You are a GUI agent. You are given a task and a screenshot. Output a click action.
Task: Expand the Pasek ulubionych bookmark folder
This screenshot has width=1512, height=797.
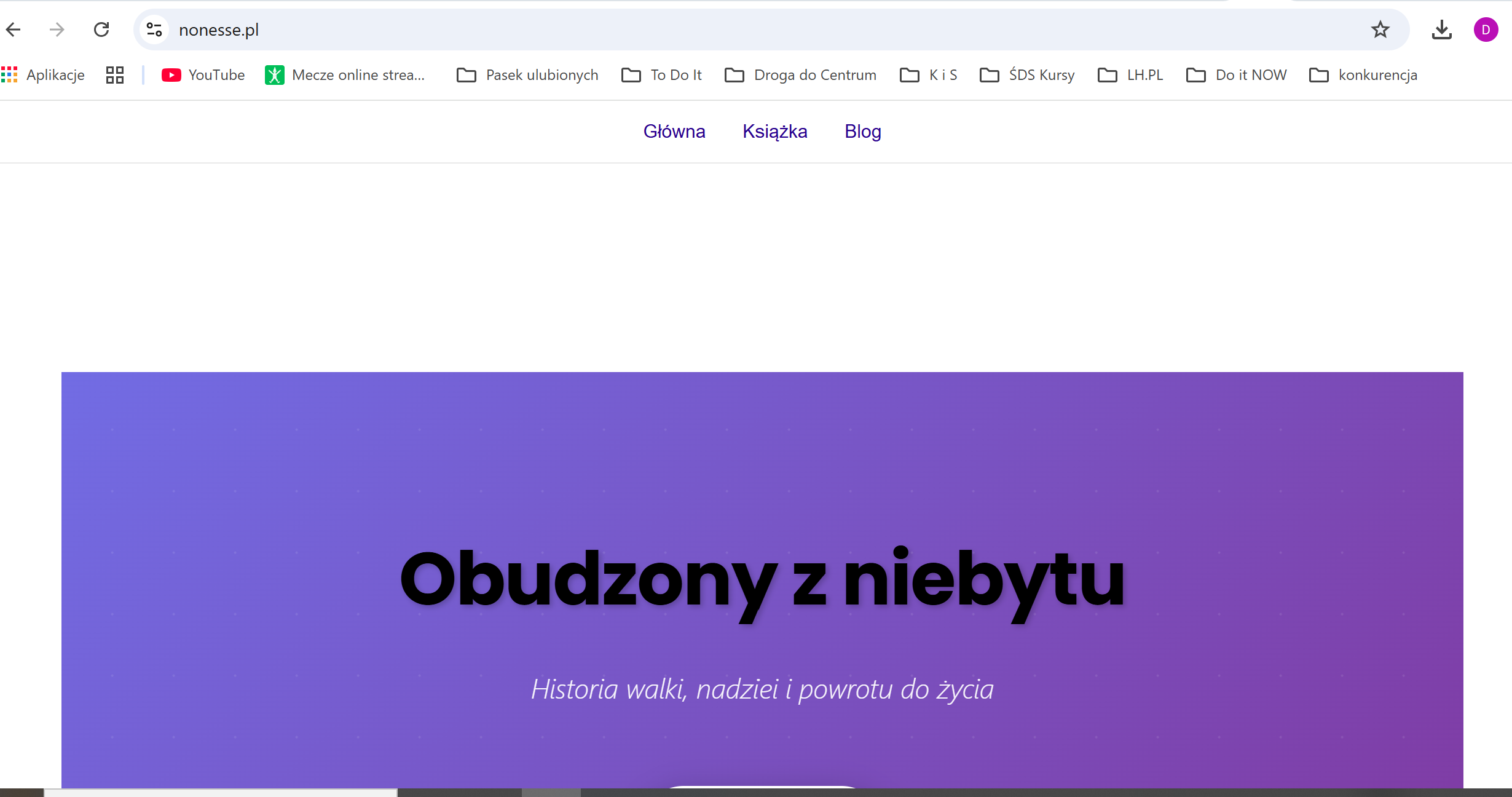click(x=527, y=75)
